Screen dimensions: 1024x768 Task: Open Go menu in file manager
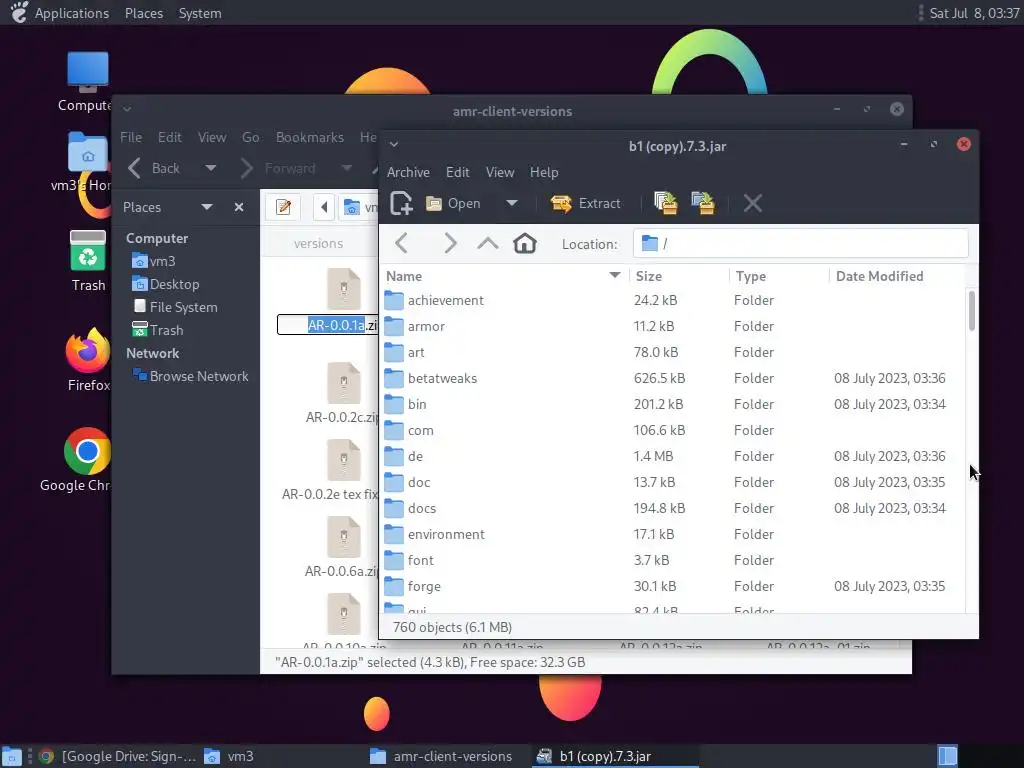250,137
